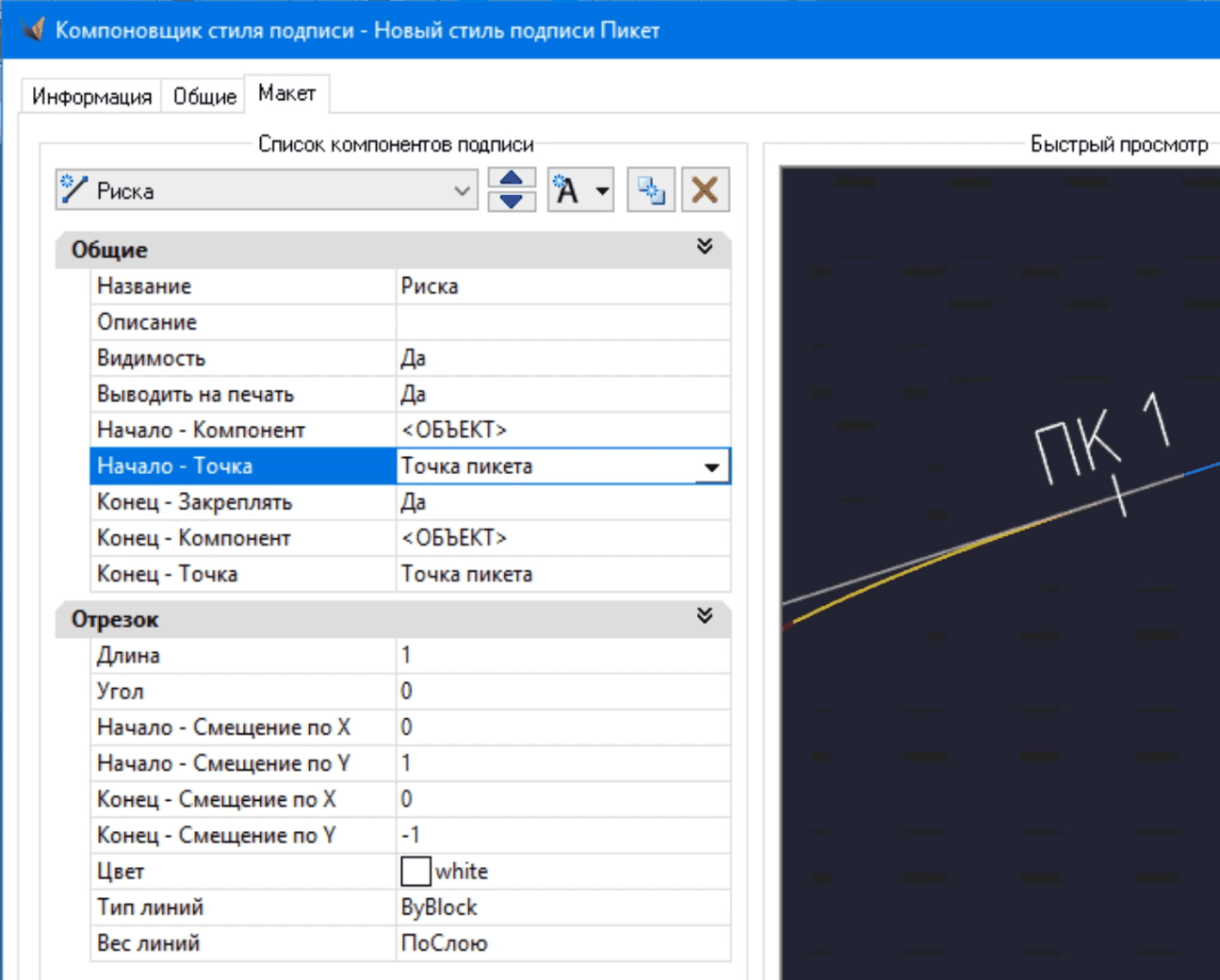Select the Макет tab
Viewport: 1220px width, 980px height.
[286, 93]
